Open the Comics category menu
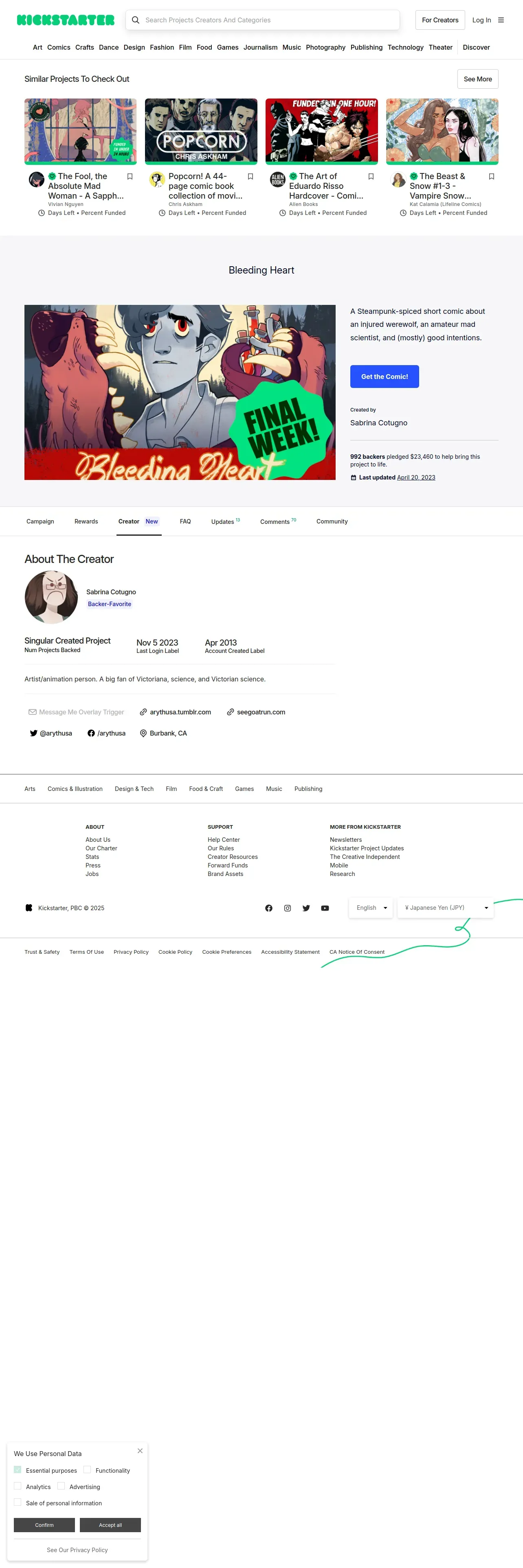The height and width of the screenshot is (1568, 523). point(58,48)
